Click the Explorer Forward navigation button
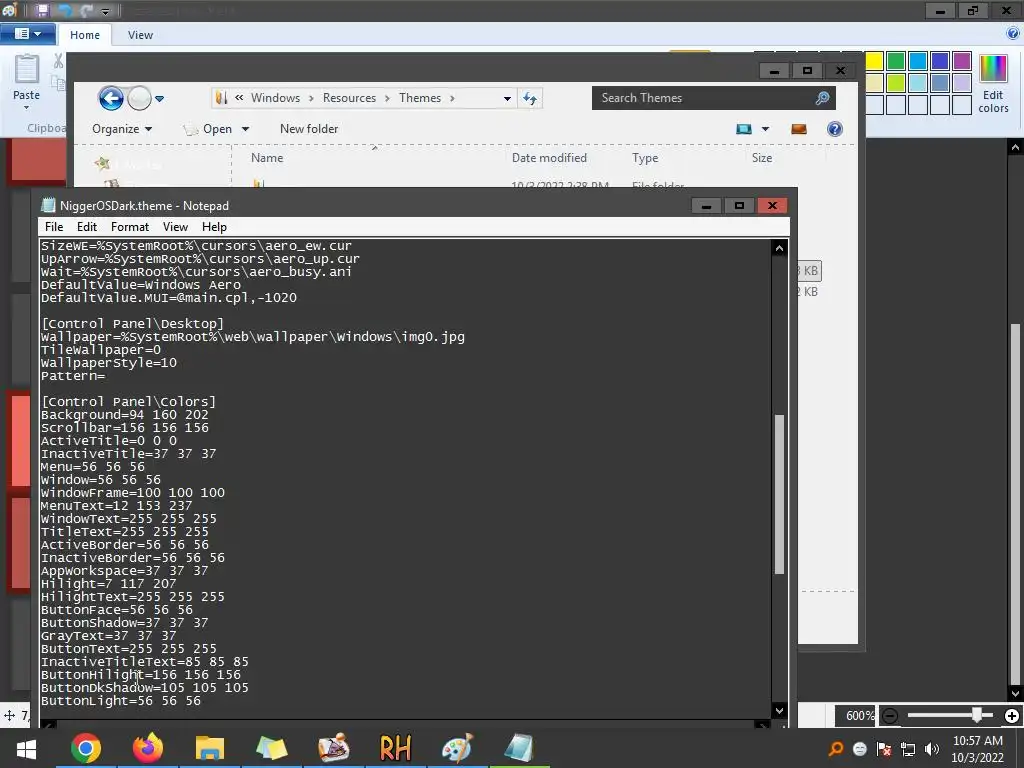This screenshot has height=768, width=1024. 138,99
